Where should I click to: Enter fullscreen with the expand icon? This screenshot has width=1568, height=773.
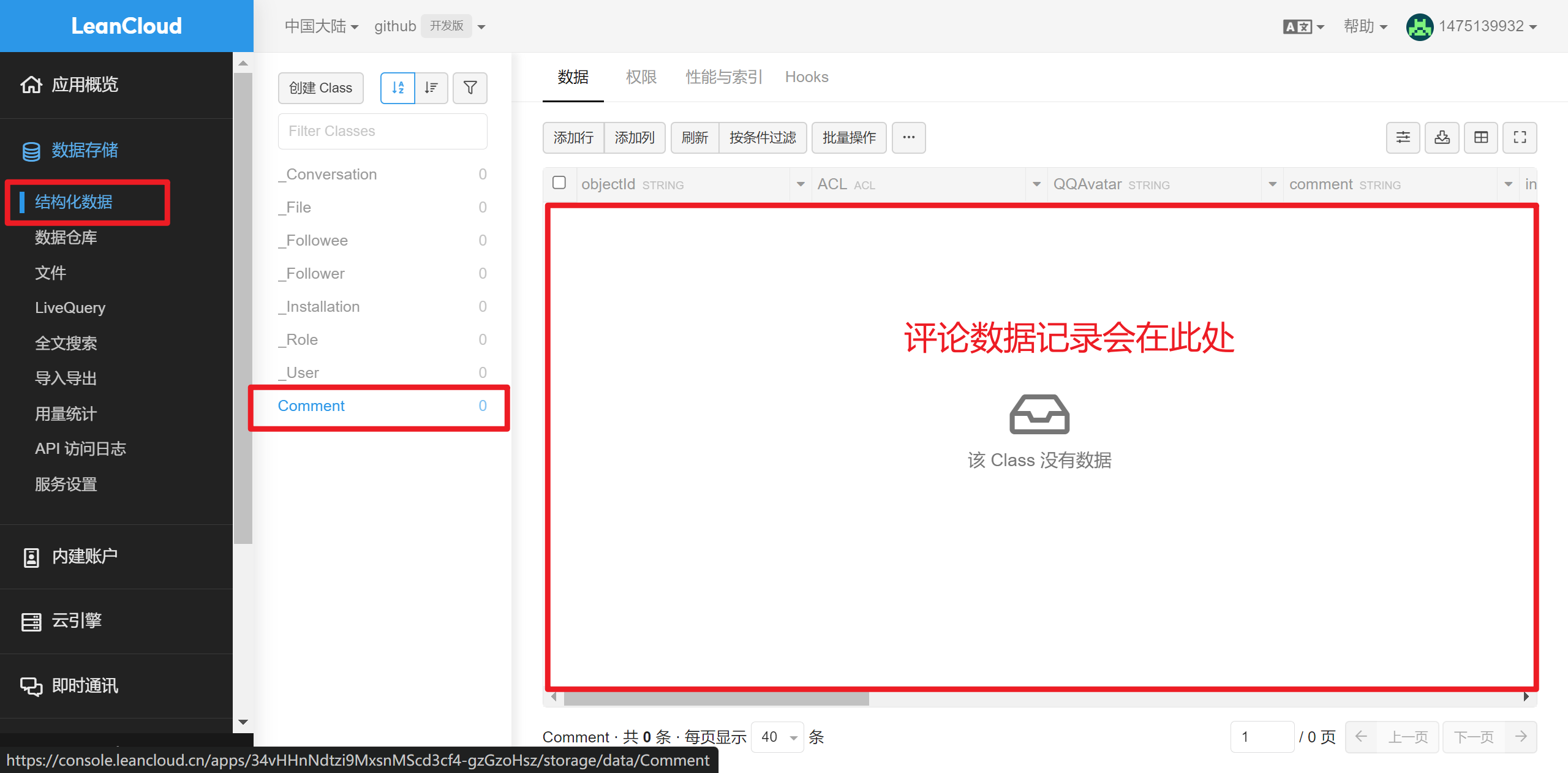coord(1520,137)
